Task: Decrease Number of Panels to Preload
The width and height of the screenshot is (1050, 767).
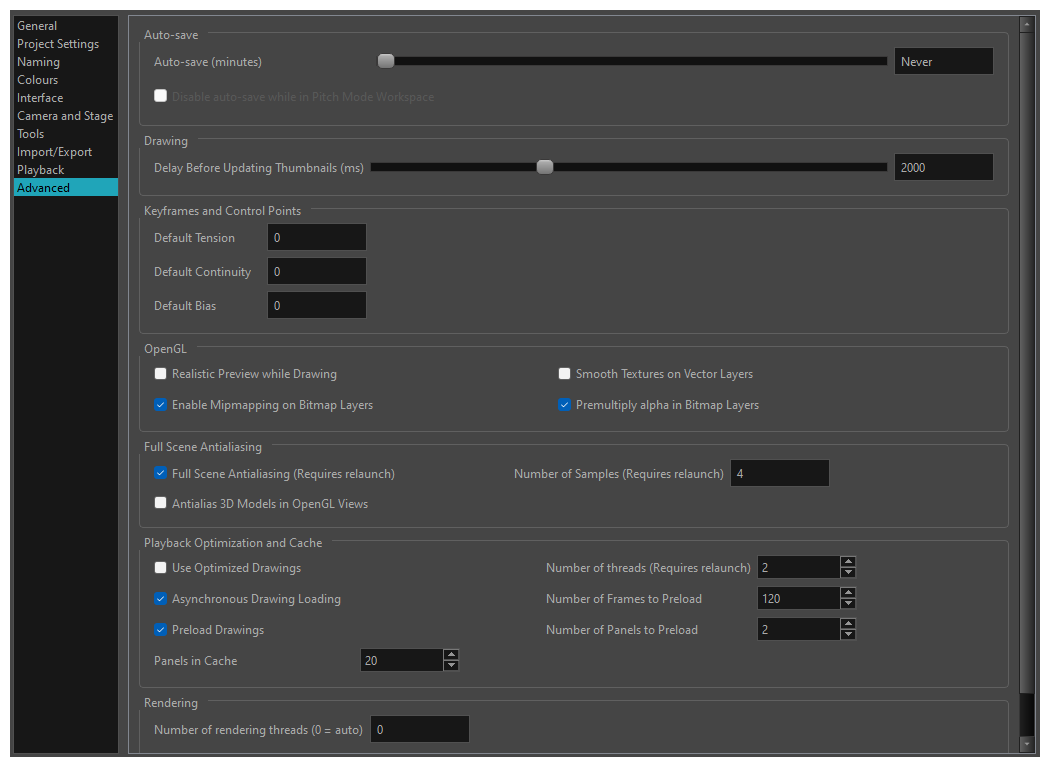Action: tap(848, 635)
